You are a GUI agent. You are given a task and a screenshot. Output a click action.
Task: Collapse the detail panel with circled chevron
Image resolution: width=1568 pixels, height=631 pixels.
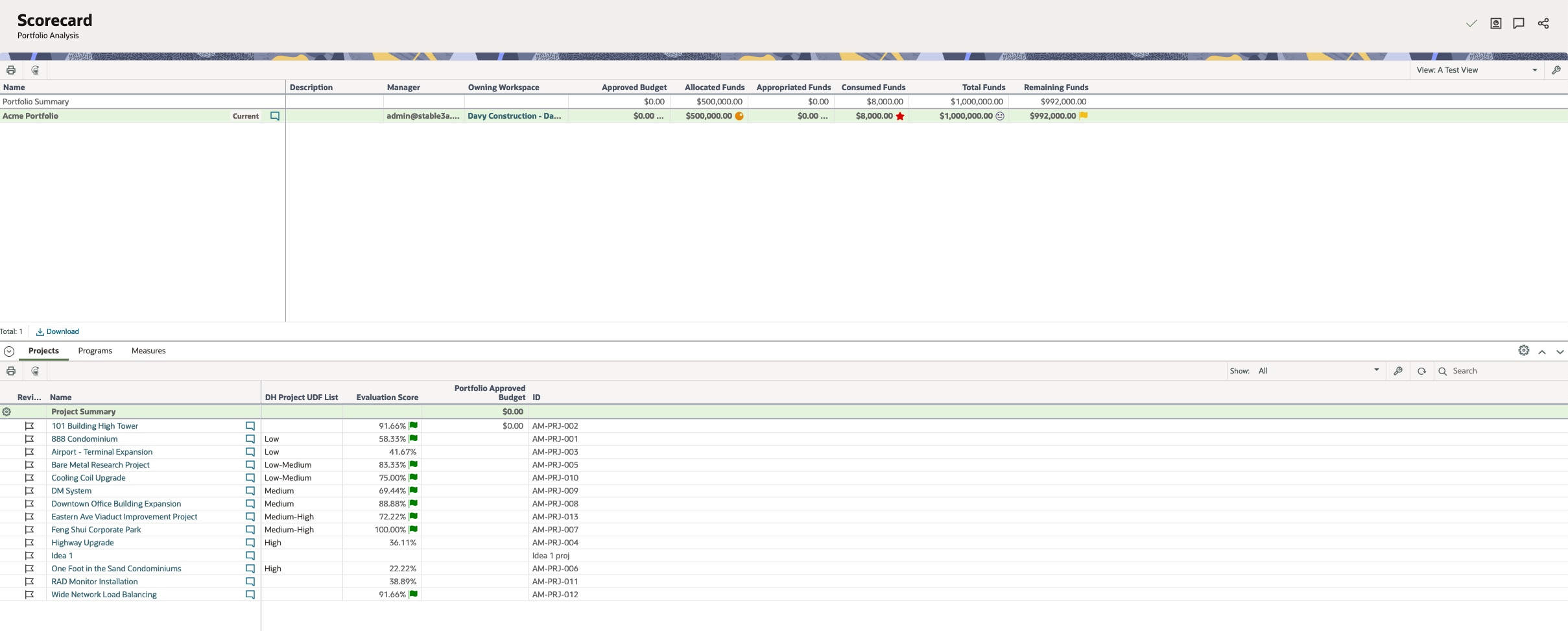[9, 351]
